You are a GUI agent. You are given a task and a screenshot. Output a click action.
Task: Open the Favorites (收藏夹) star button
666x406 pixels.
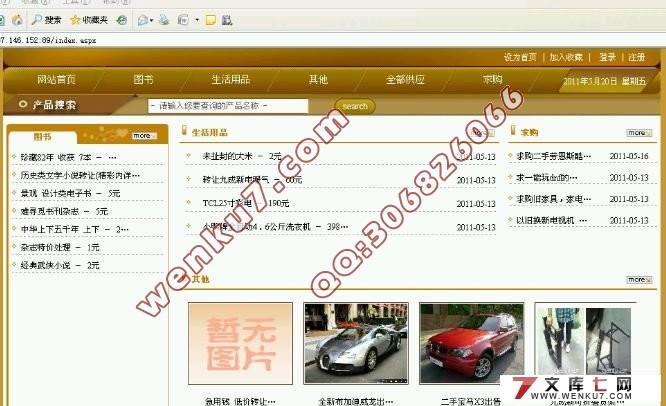coord(88,19)
